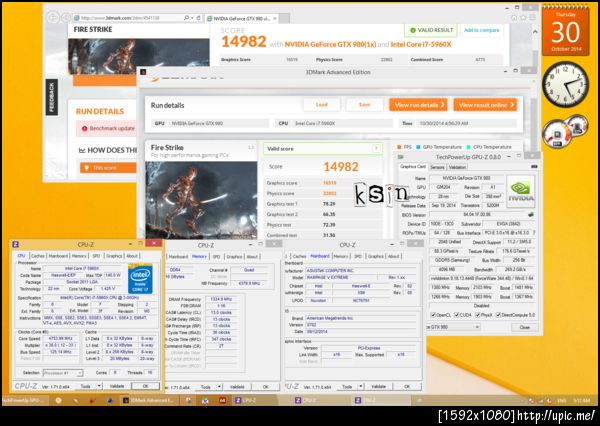Click the 3dmark.com URL address field
600x426 pixels.
tap(130, 18)
